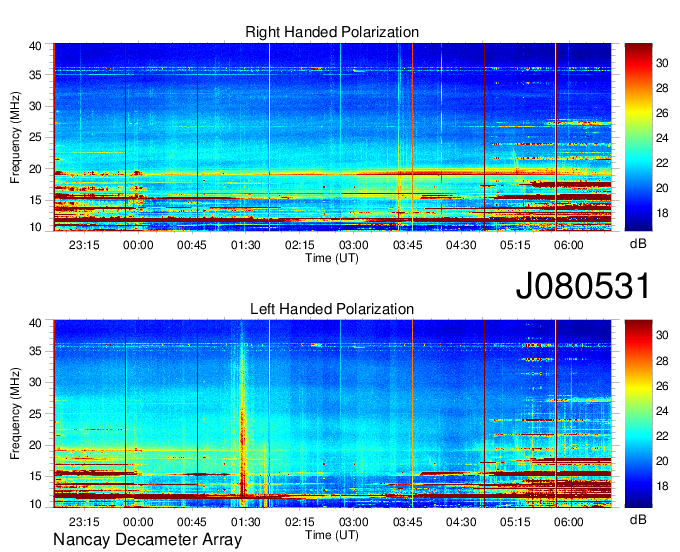Click the 04:30 tick on Left Handed time axis

coord(461,522)
